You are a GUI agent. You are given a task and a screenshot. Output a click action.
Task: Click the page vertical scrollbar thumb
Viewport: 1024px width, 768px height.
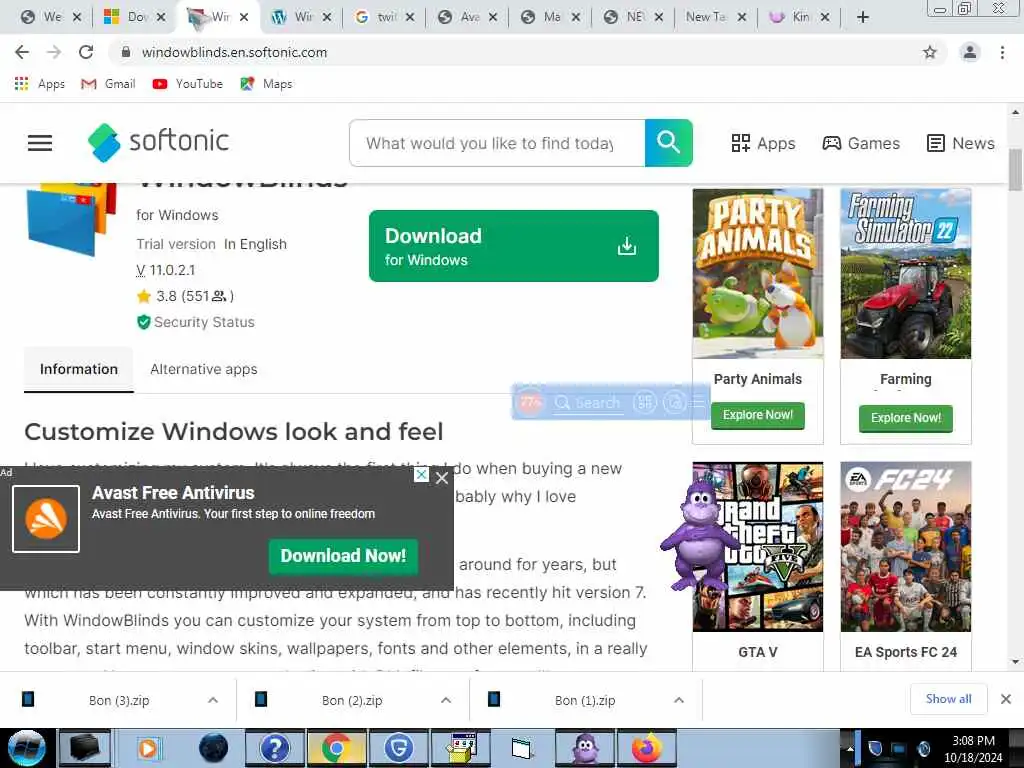coord(1015,169)
